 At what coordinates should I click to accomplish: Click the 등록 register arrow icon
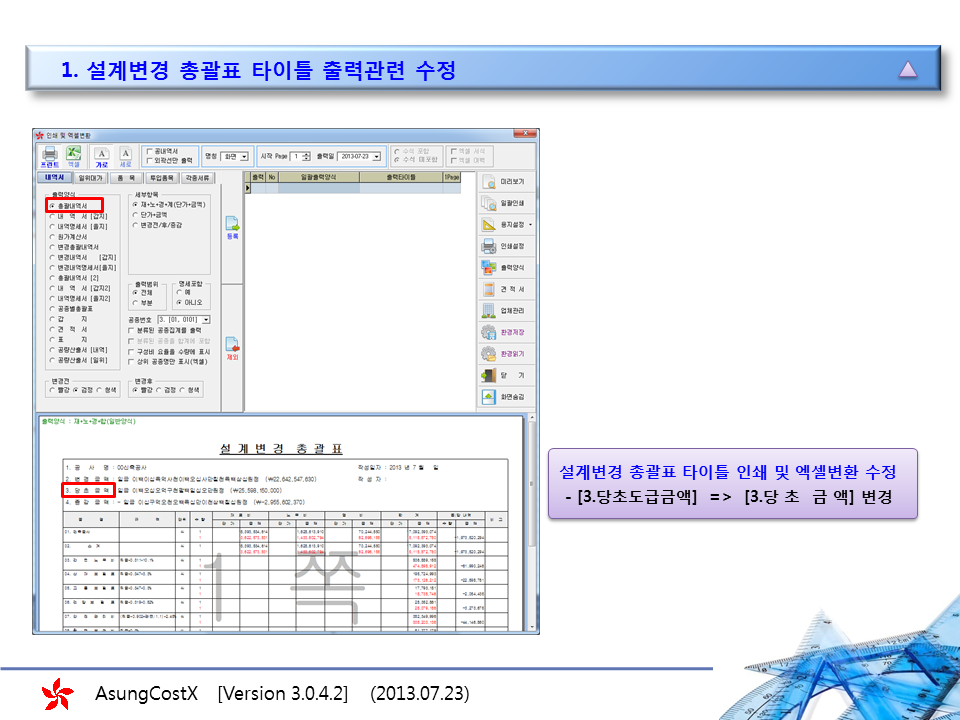pyautogui.click(x=232, y=227)
